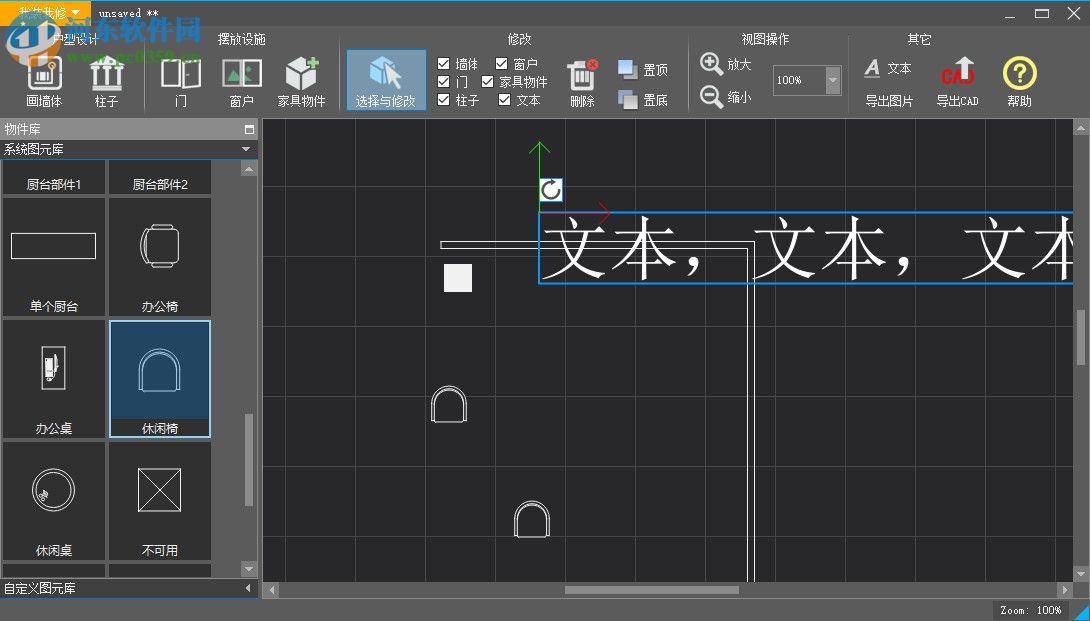Image resolution: width=1090 pixels, height=621 pixels.
Task: Activate 选择与修改 select and modify mode
Action: click(x=385, y=80)
